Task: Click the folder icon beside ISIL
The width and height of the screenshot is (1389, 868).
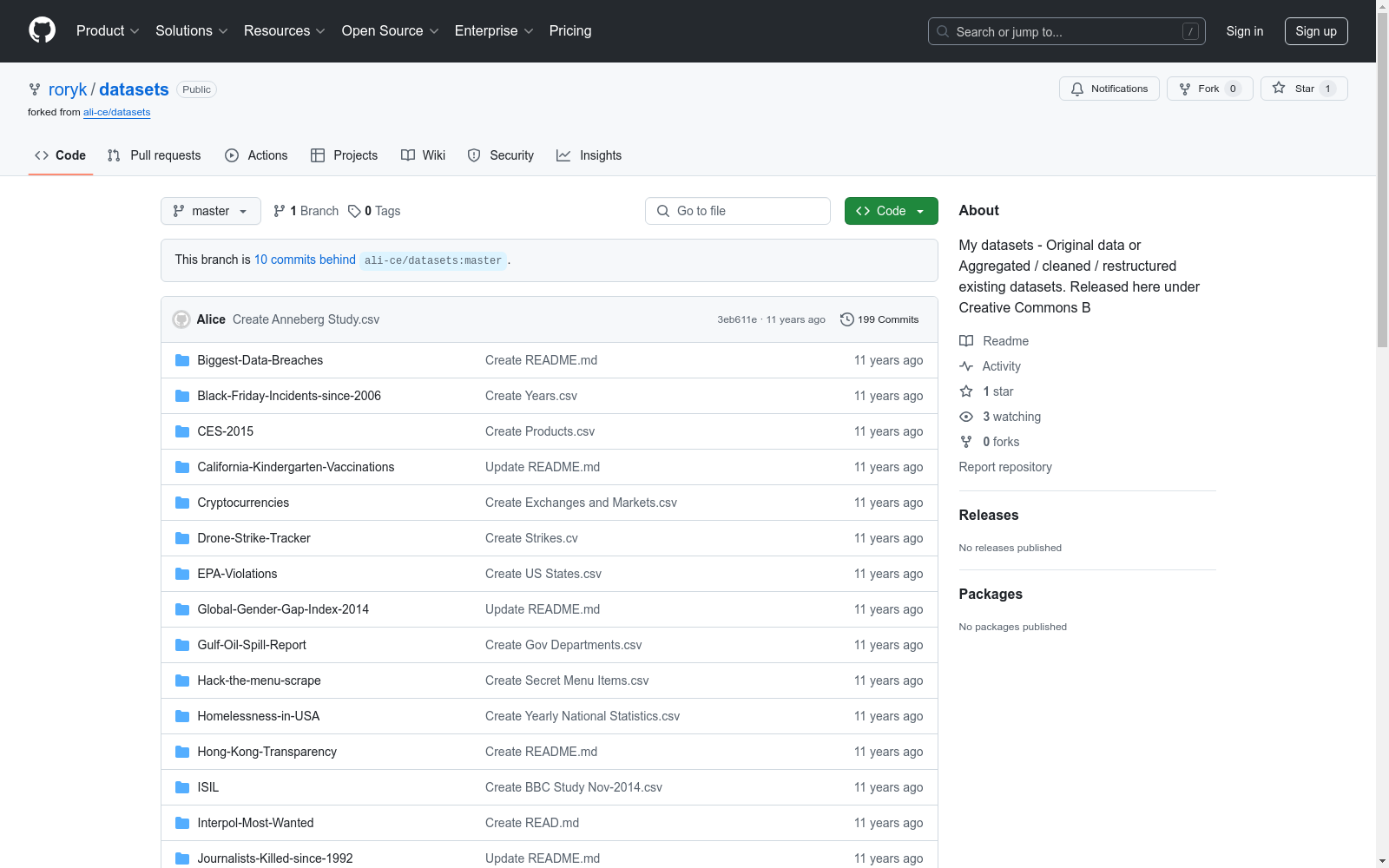Action: point(182,787)
